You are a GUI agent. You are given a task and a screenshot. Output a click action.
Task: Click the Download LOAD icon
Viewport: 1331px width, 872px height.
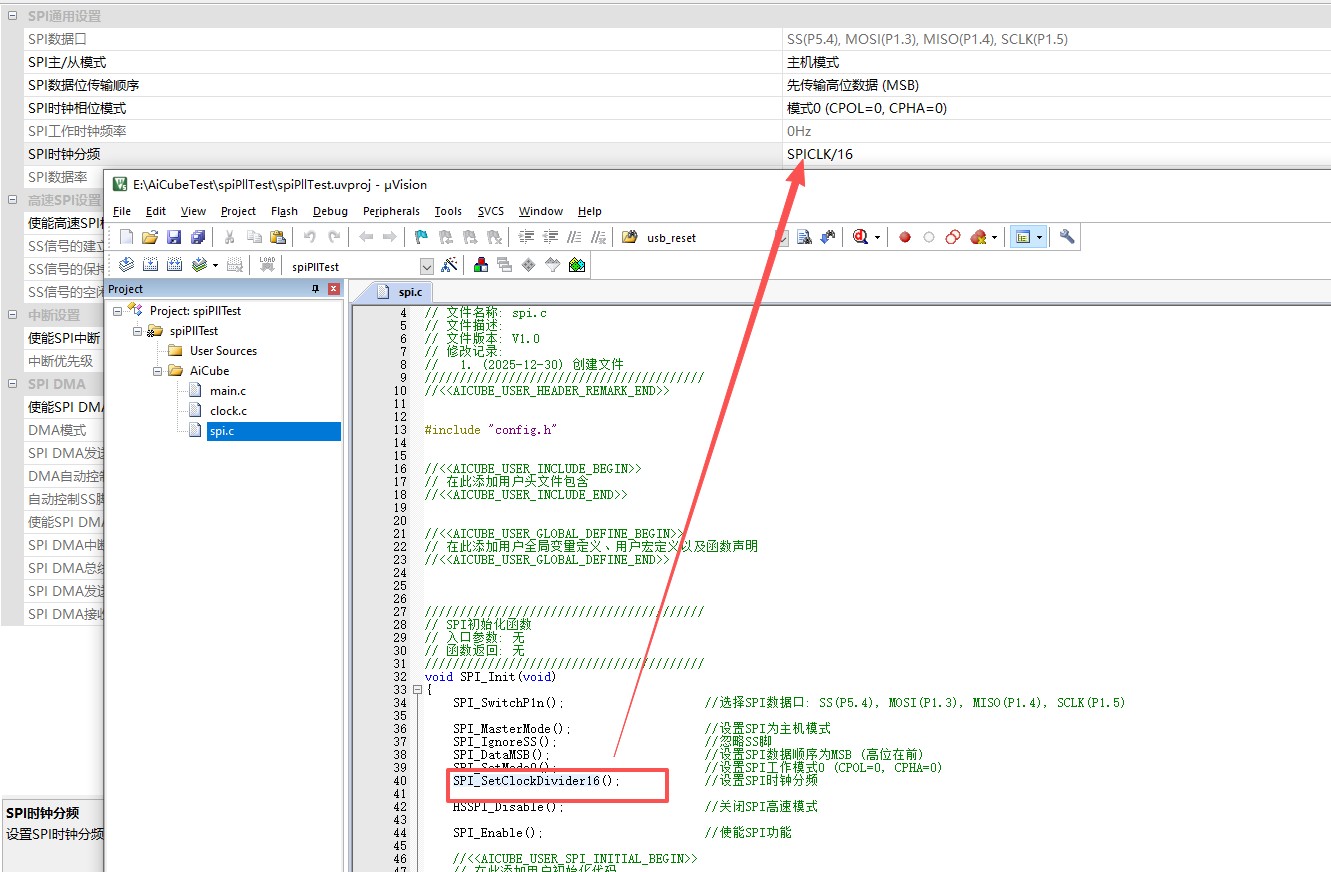pyautogui.click(x=267, y=265)
